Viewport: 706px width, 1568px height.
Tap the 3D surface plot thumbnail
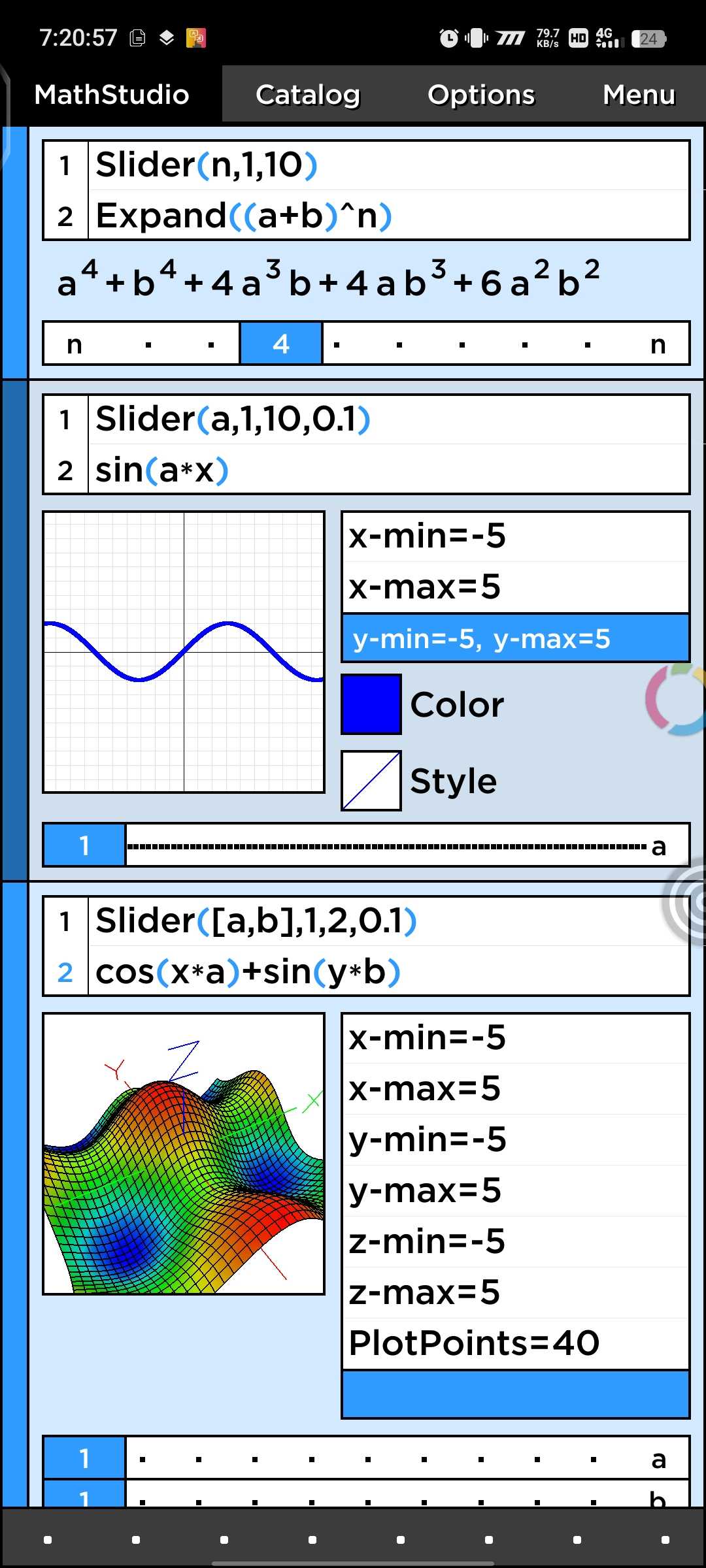coord(184,1154)
